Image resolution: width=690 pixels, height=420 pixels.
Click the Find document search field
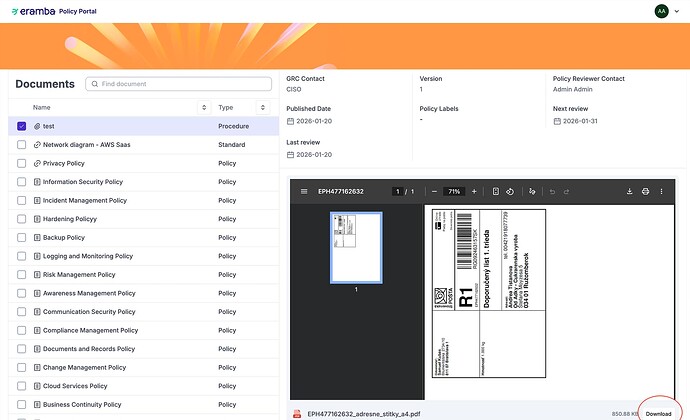(178, 84)
